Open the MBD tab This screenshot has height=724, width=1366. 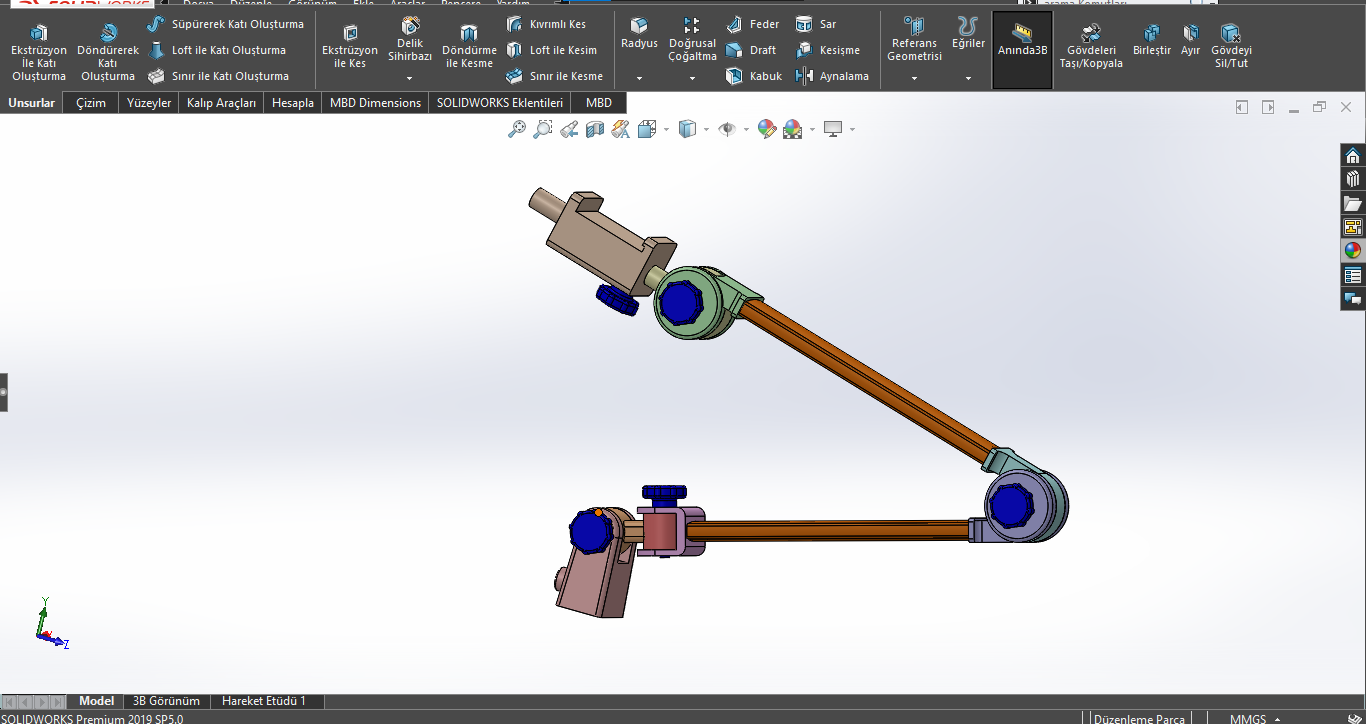click(599, 103)
